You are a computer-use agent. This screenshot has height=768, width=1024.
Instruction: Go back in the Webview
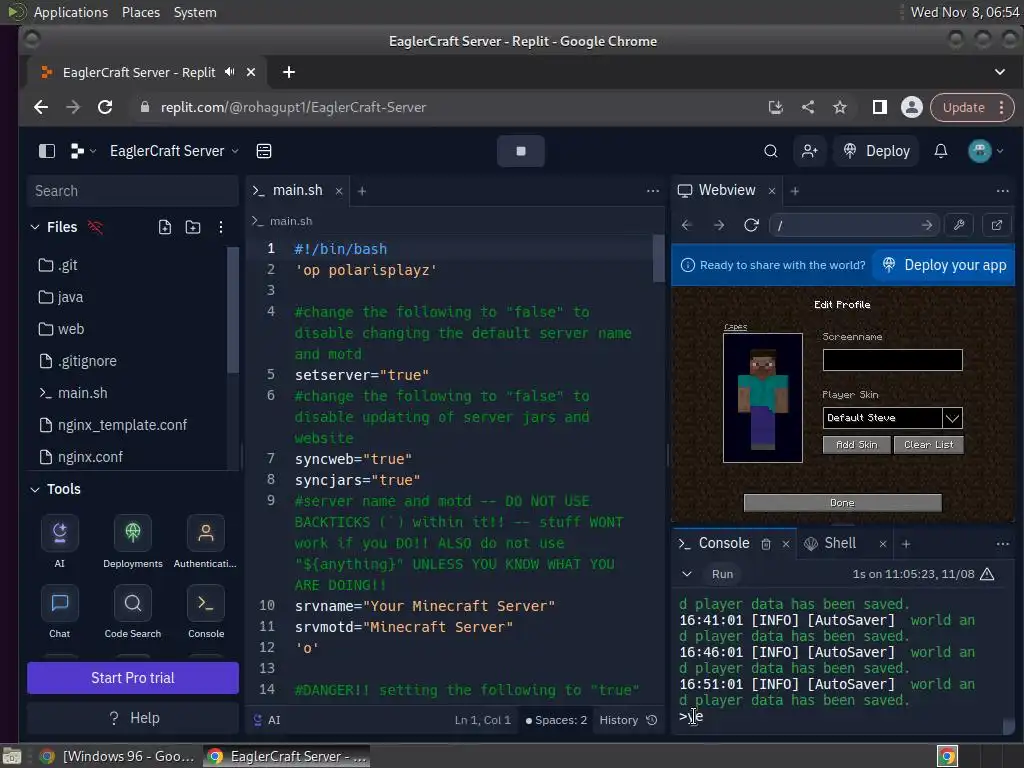687,225
